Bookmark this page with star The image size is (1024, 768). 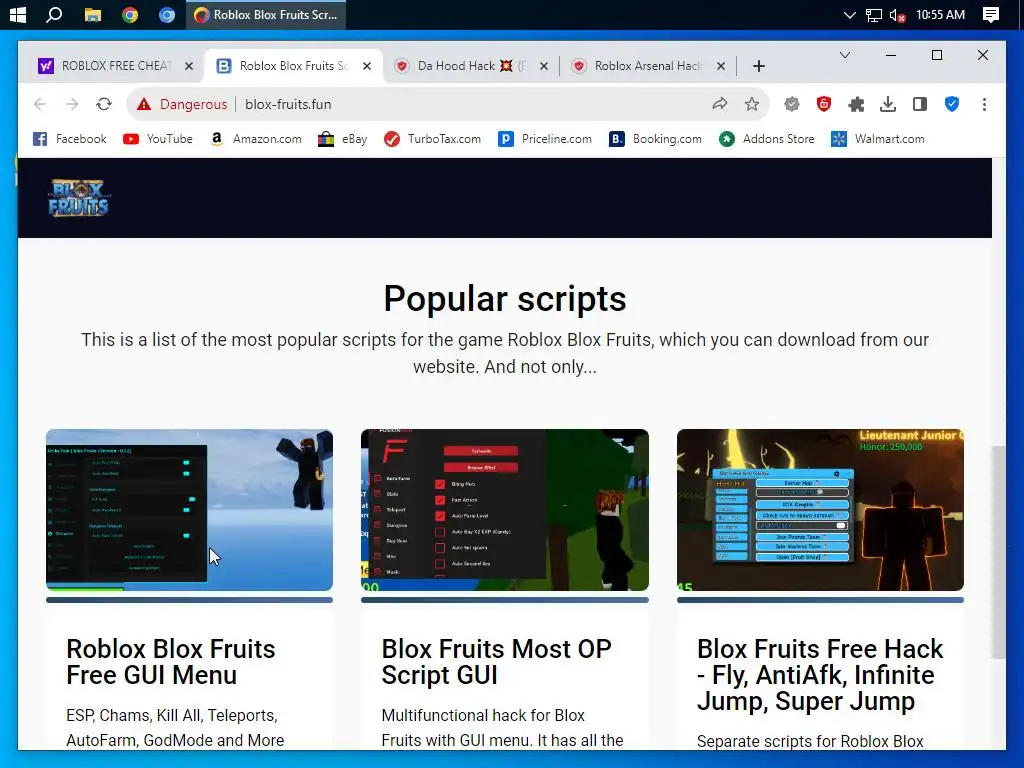pyautogui.click(x=752, y=104)
